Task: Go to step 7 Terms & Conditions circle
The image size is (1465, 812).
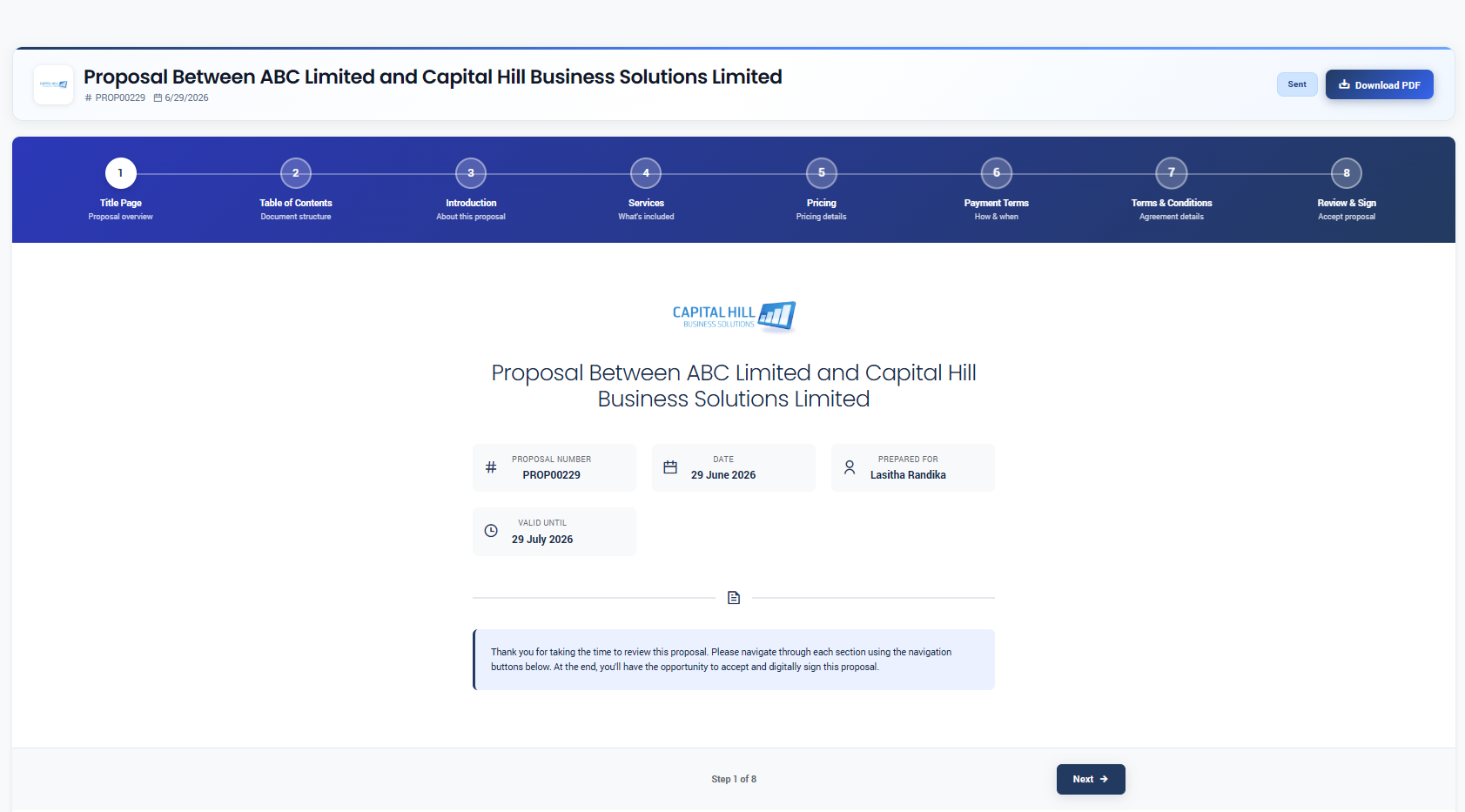Action: (1172, 173)
